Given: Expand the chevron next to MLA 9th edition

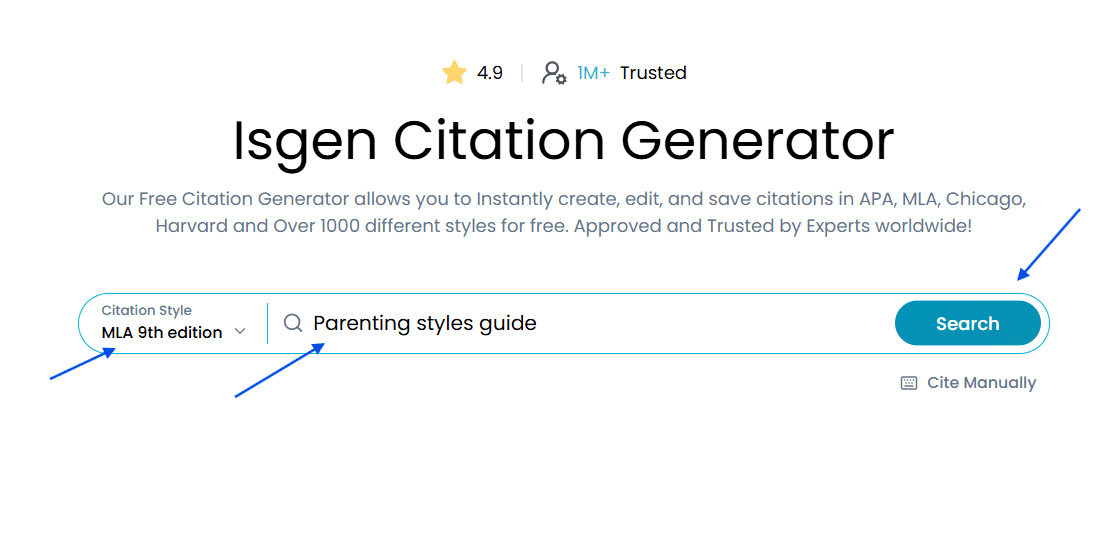Looking at the screenshot, I should (x=240, y=331).
